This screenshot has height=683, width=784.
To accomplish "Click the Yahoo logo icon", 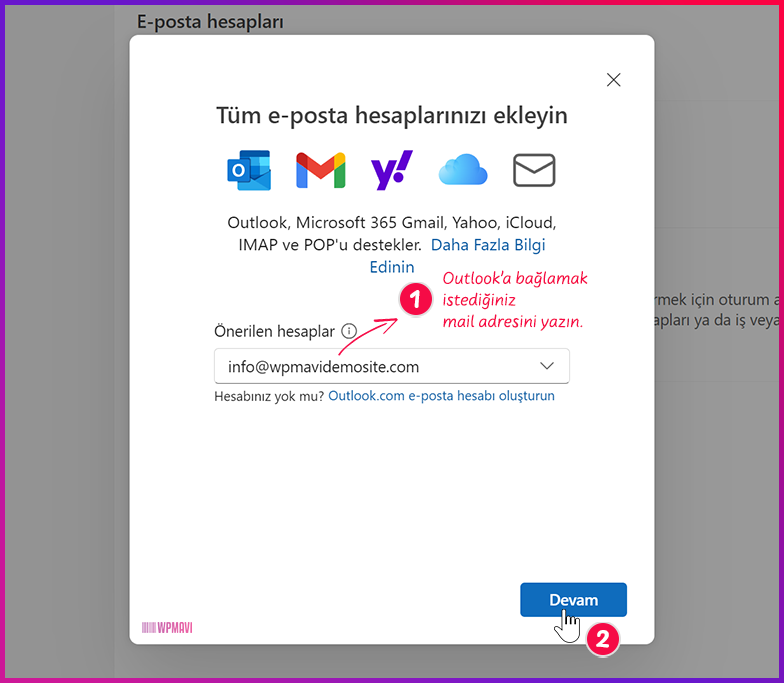I will point(392,170).
